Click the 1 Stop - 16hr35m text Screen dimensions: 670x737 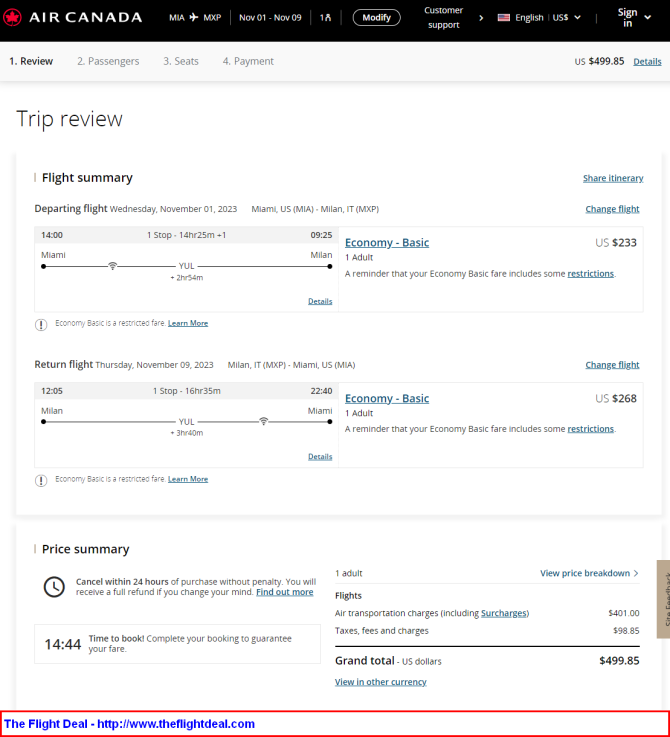pyautogui.click(x=187, y=391)
